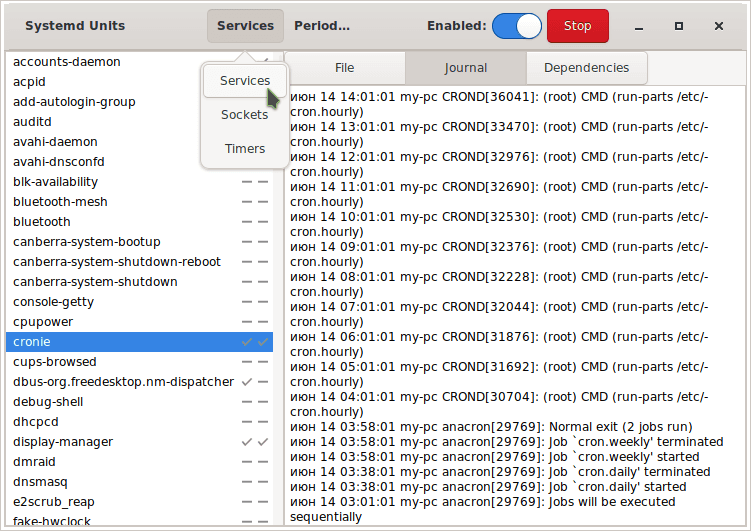The width and height of the screenshot is (751, 531).
Task: Minimize the Systemd Units window
Action: pyautogui.click(x=638, y=26)
